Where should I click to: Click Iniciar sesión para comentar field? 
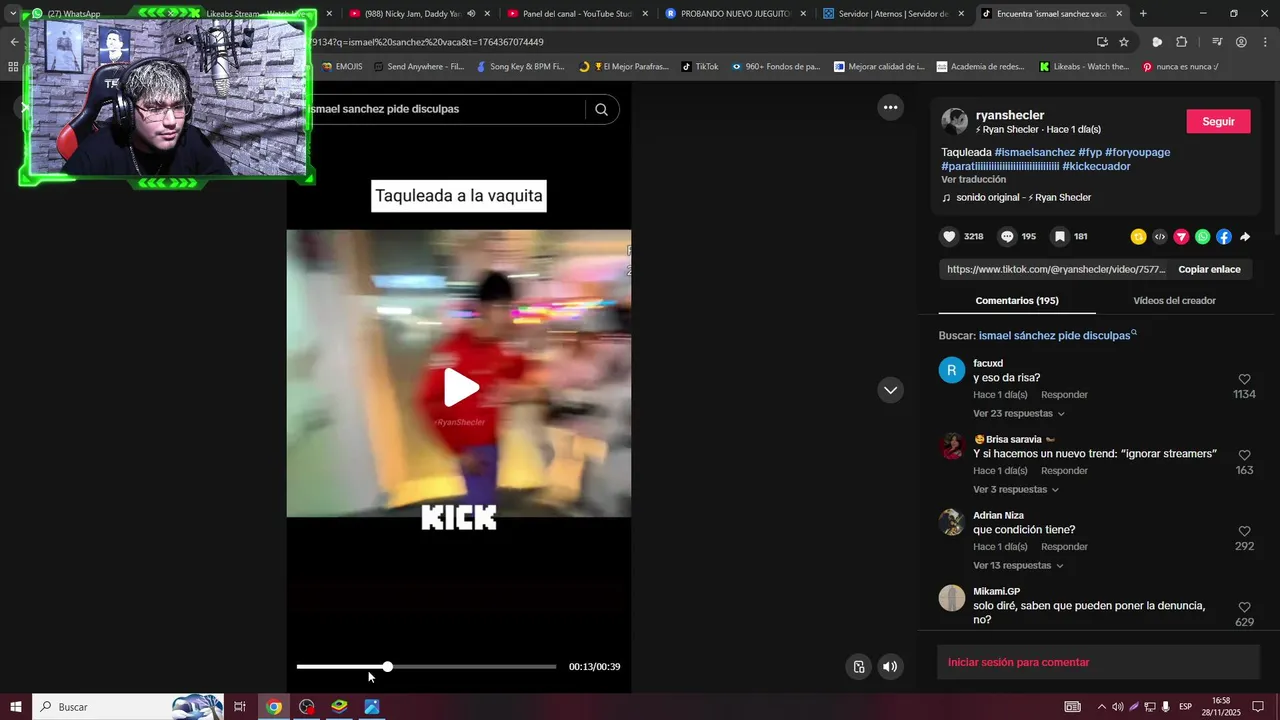tap(1098, 662)
